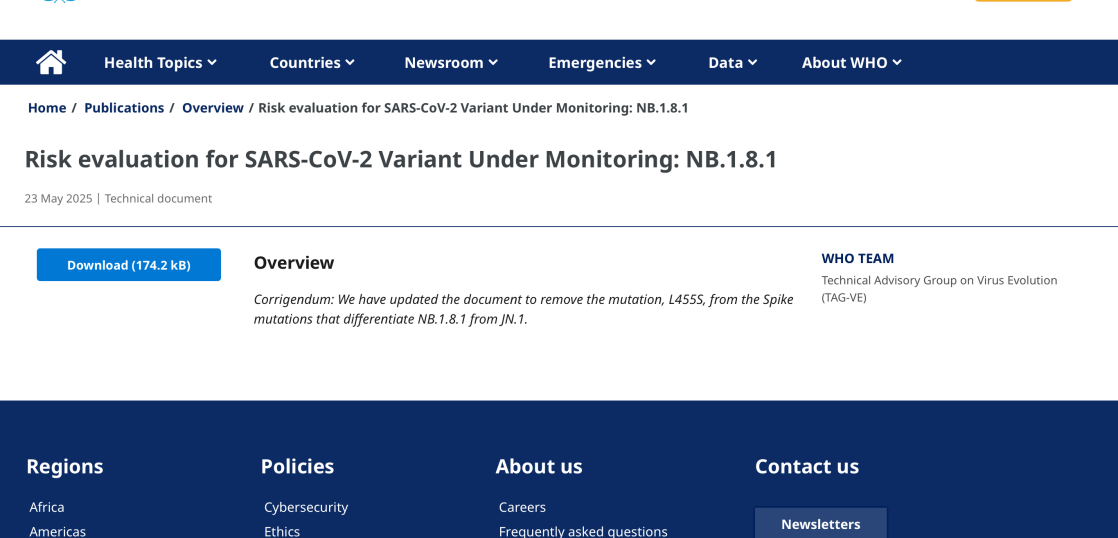Open the Africa region link
This screenshot has width=1118, height=538.
click(47, 507)
